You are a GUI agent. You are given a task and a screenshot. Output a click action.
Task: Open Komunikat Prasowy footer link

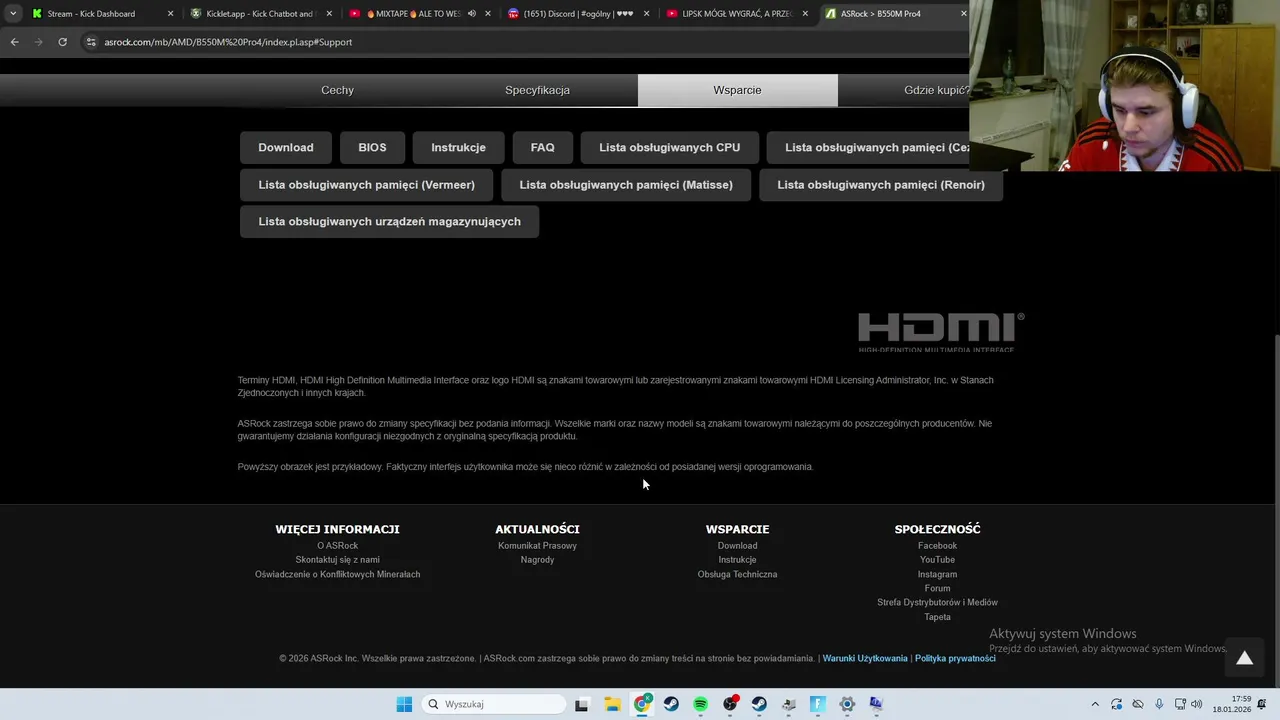[537, 546]
